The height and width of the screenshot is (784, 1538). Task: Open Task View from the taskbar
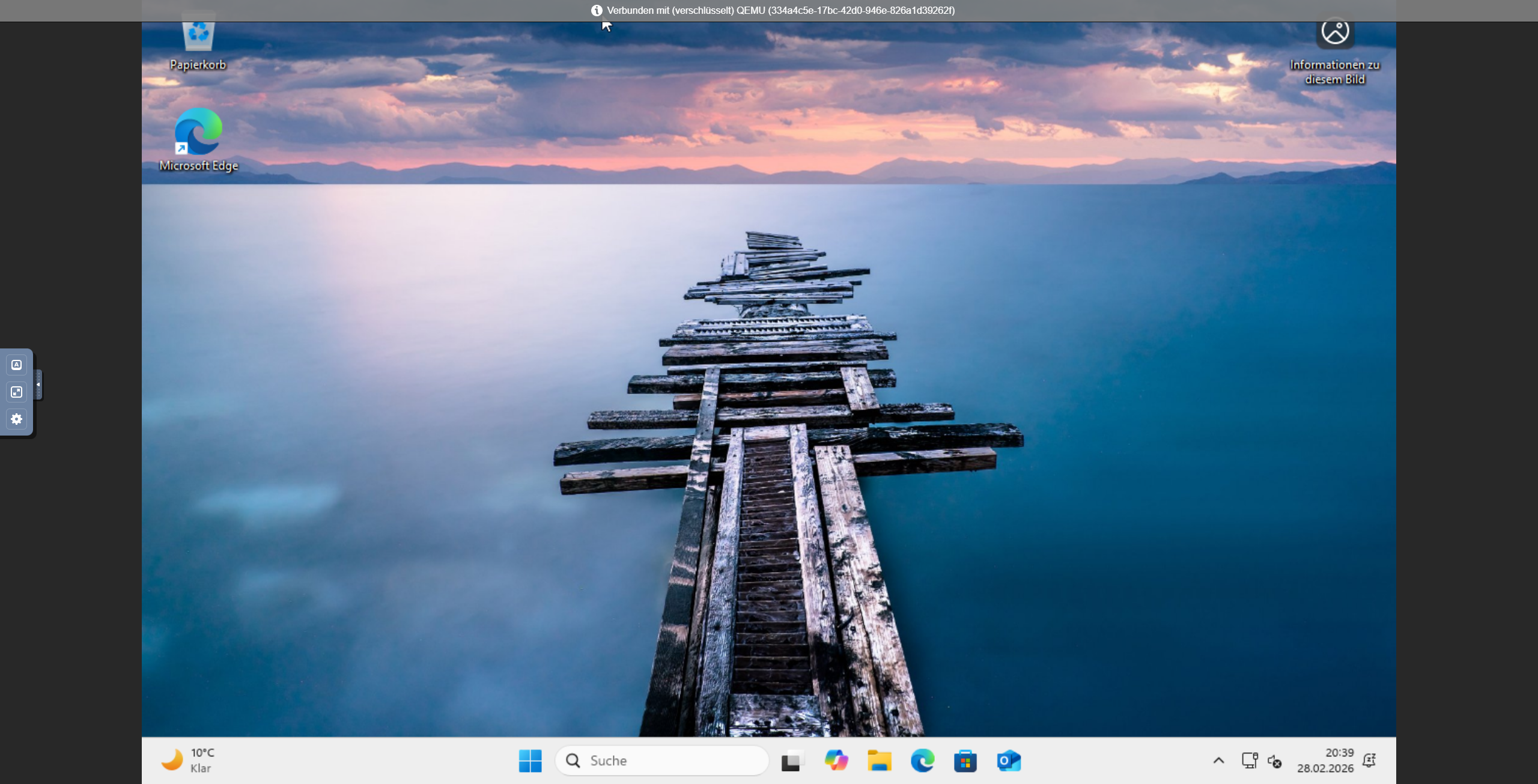click(792, 761)
